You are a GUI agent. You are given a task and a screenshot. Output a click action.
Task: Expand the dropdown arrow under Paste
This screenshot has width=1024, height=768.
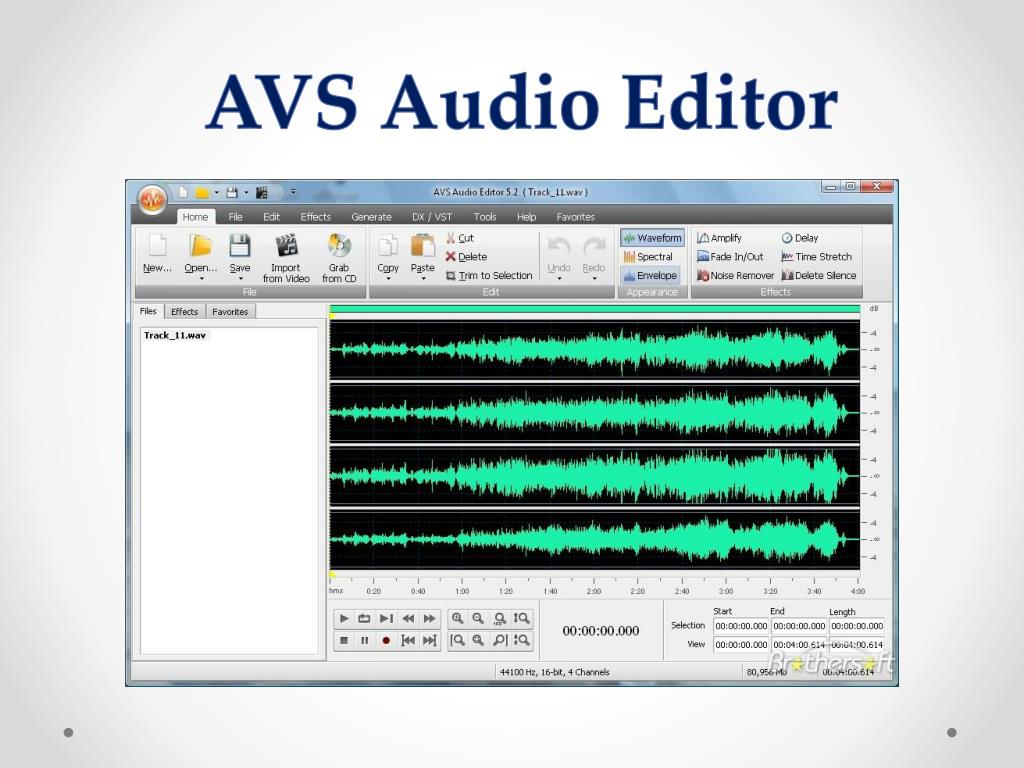coord(423,279)
